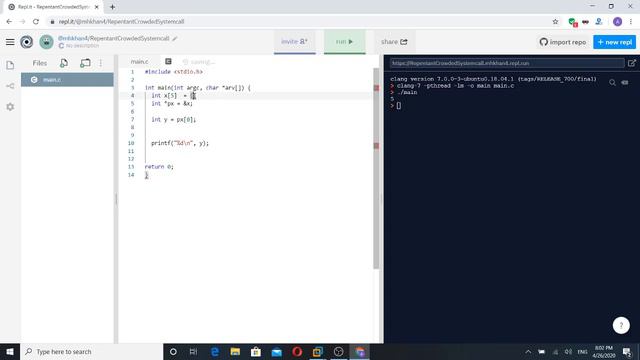Click the console URL field

pos(507,63)
